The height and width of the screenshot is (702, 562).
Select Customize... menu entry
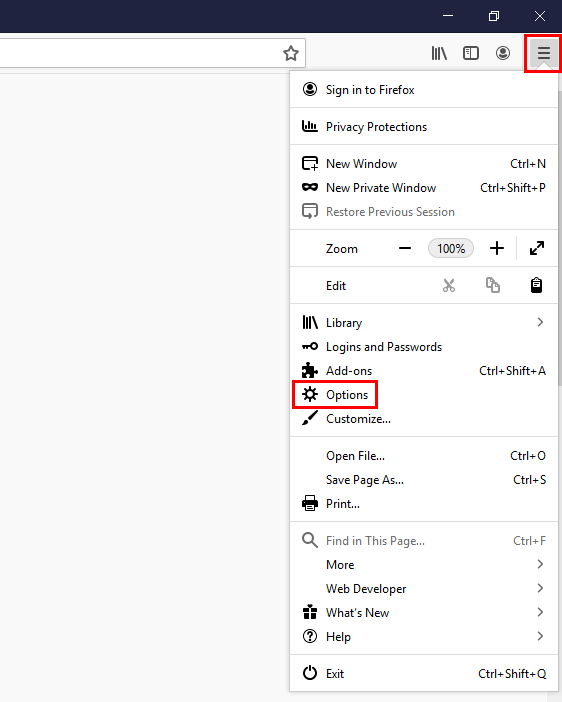(x=424, y=418)
